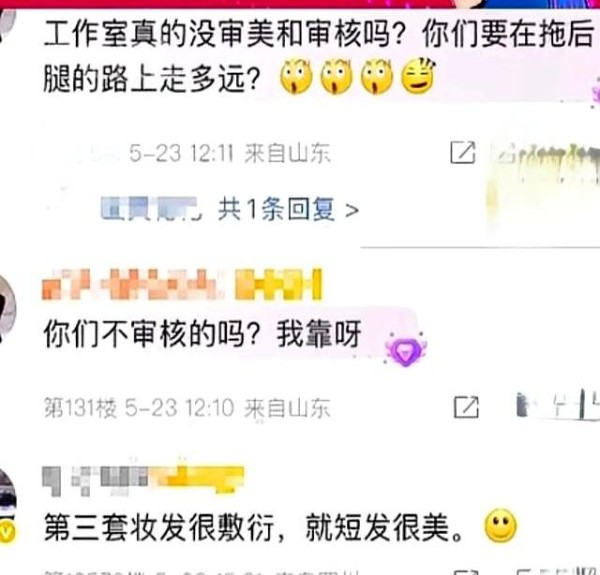The width and height of the screenshot is (600, 575).
Task: Open blurred replier name before 共1条回复
Action: (x=151, y=208)
